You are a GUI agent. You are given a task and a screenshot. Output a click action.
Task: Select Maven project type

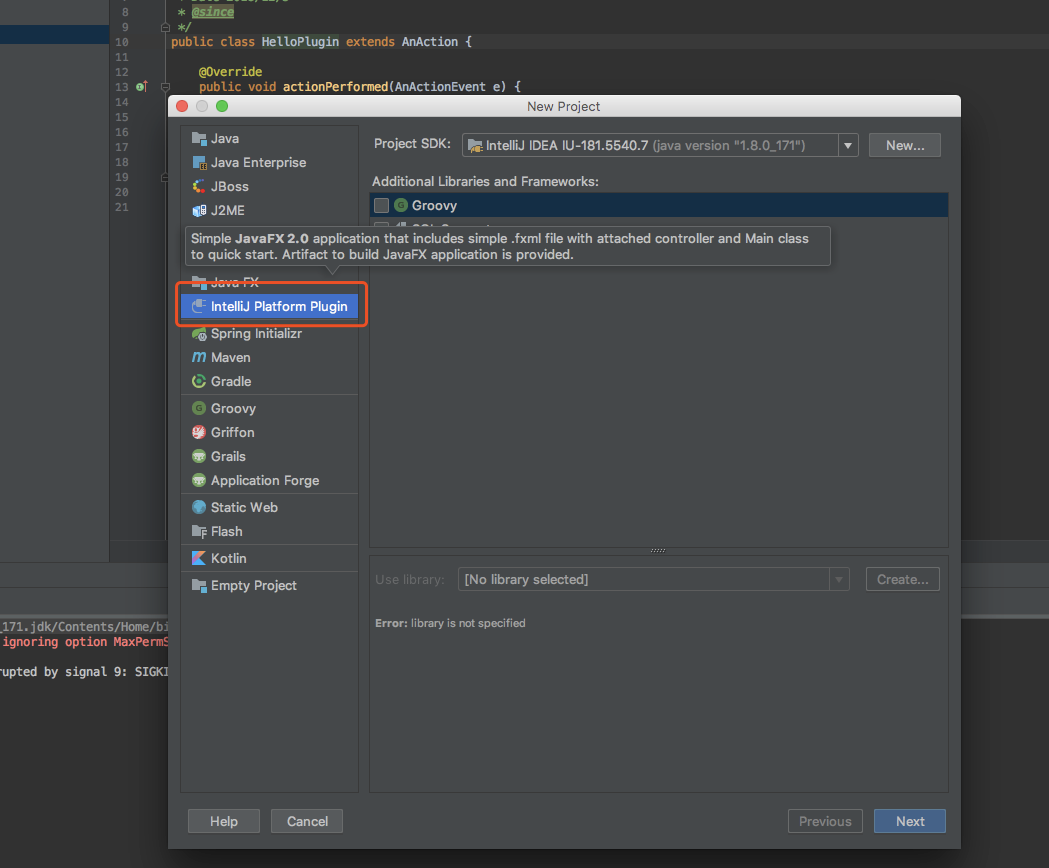(269, 357)
